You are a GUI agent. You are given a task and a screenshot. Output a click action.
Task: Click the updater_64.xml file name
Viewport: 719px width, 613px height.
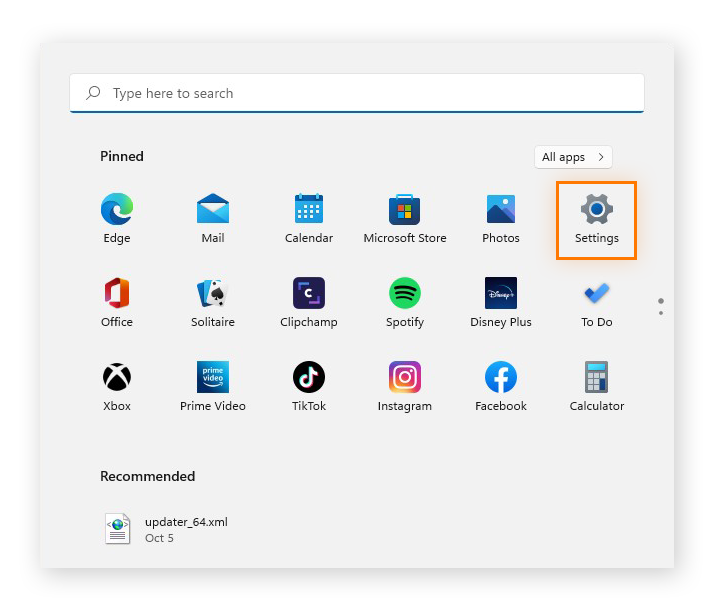coord(186,522)
